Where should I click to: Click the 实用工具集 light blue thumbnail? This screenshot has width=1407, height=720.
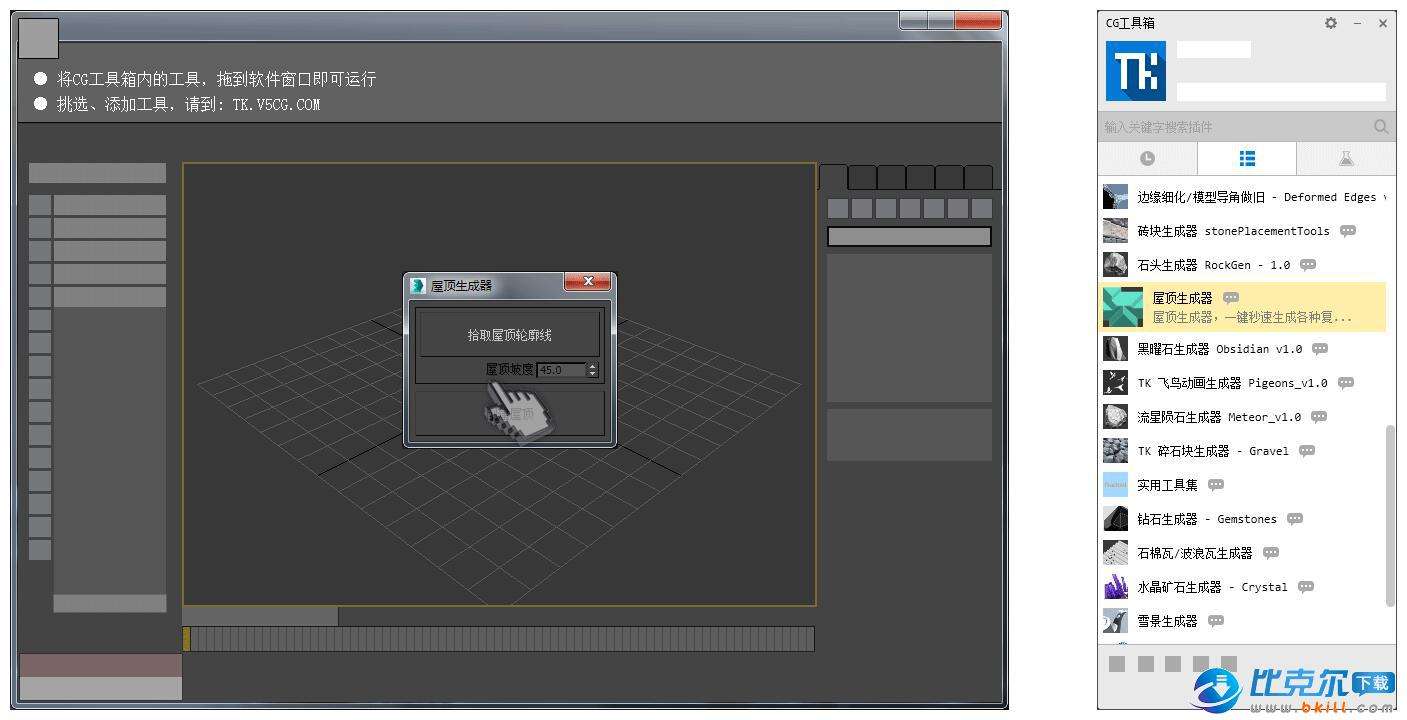pyautogui.click(x=1115, y=485)
